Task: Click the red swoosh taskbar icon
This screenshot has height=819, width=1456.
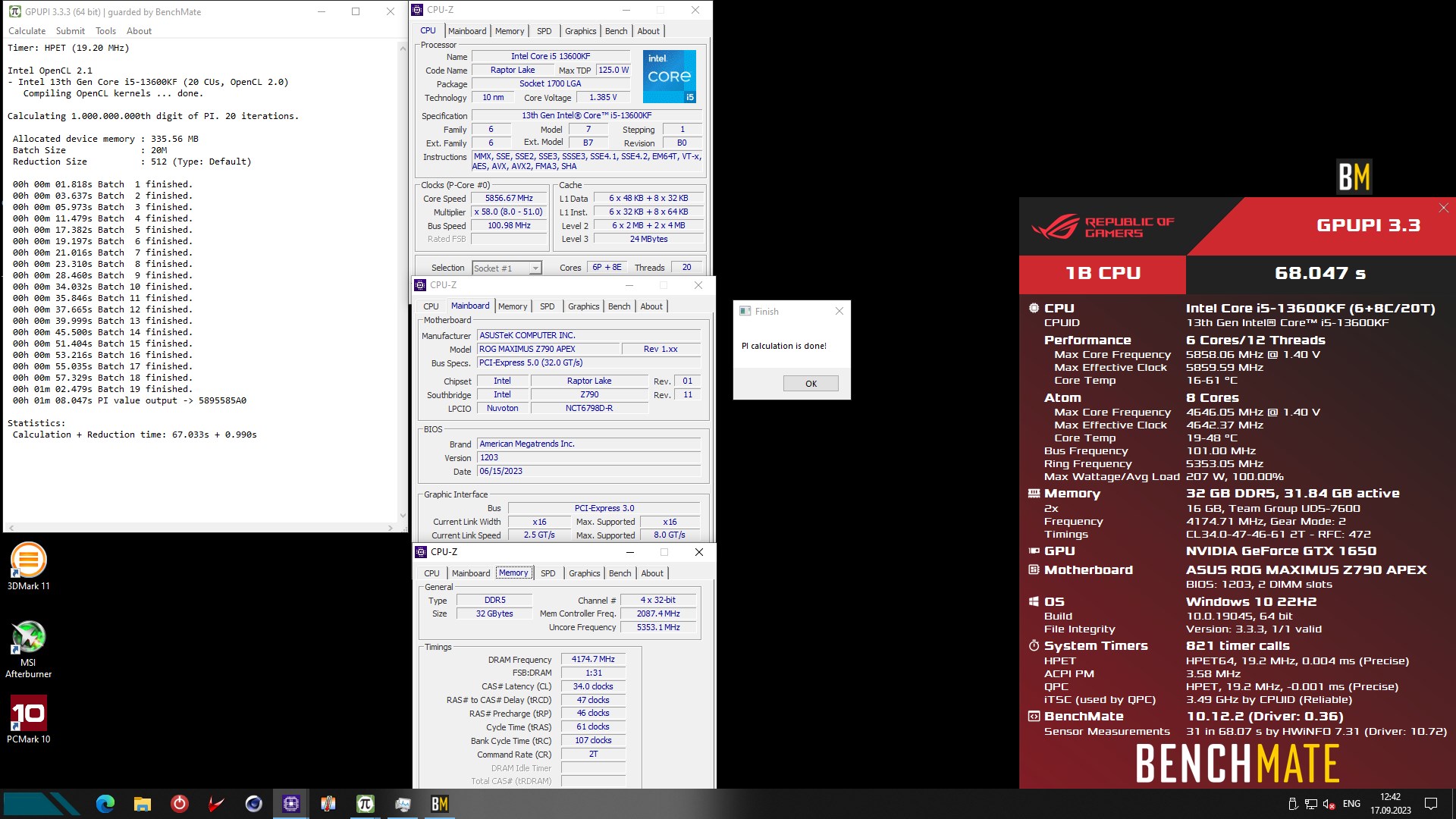Action: click(x=217, y=804)
